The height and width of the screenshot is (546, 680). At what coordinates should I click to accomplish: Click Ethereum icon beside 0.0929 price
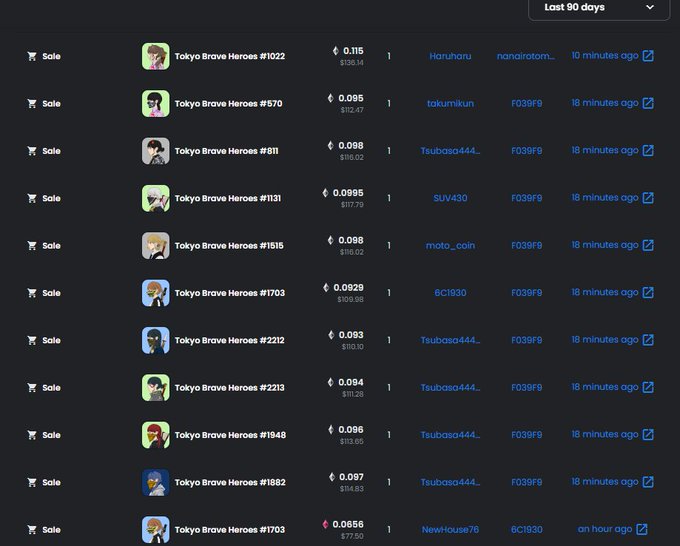click(x=326, y=287)
